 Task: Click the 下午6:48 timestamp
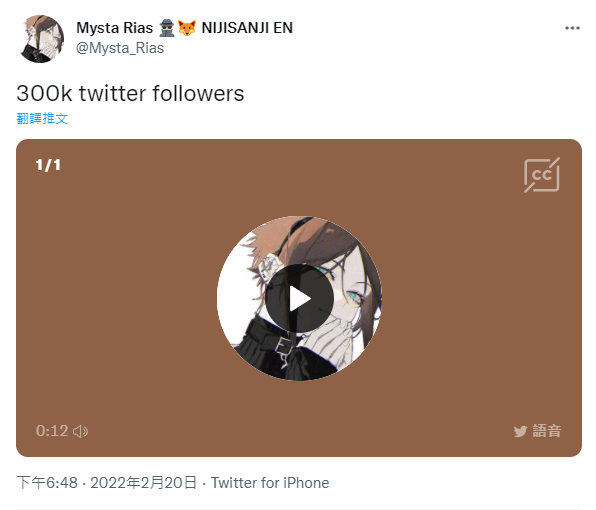tap(47, 483)
